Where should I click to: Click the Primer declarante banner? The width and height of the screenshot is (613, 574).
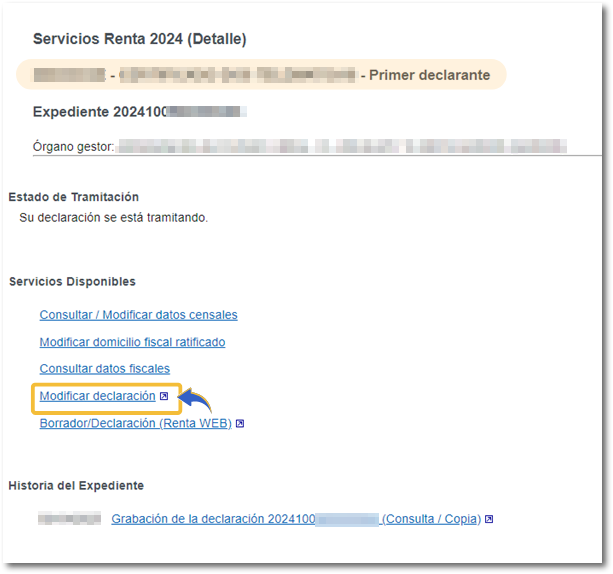[x=262, y=75]
